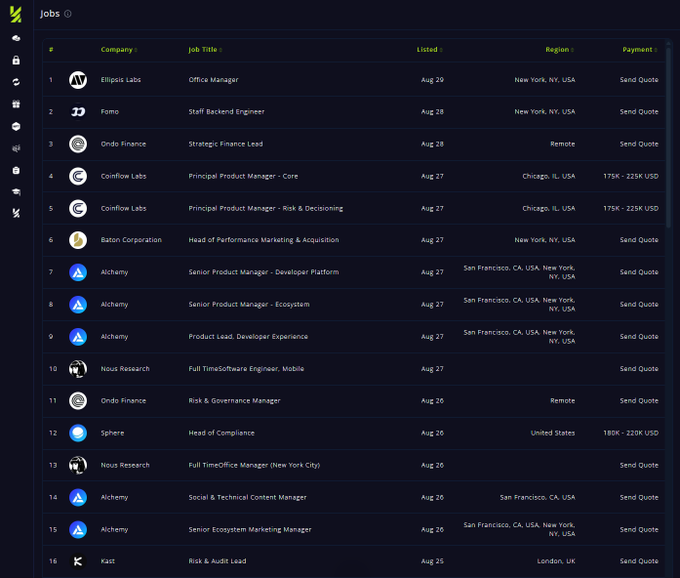This screenshot has height=578, width=680.
Task: Select Principal Product Manager - Risk & Decisioning
Action: pos(266,208)
